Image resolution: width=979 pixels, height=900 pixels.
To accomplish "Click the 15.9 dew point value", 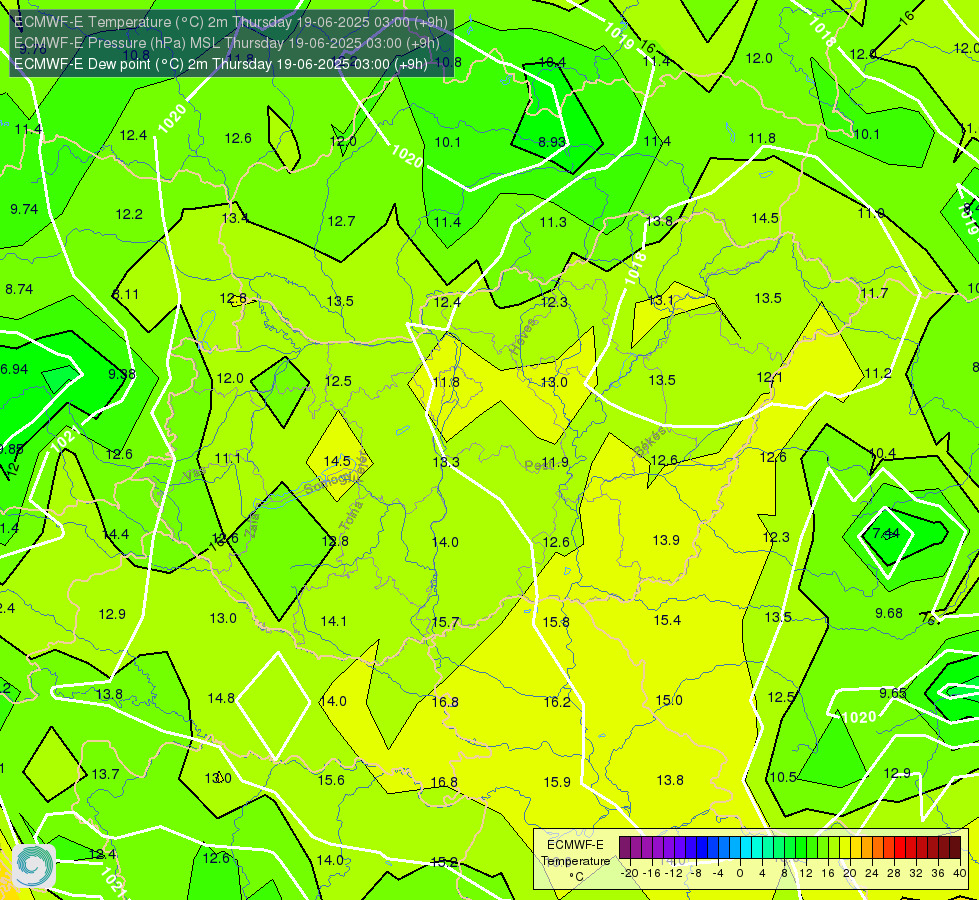I will tap(557, 783).
